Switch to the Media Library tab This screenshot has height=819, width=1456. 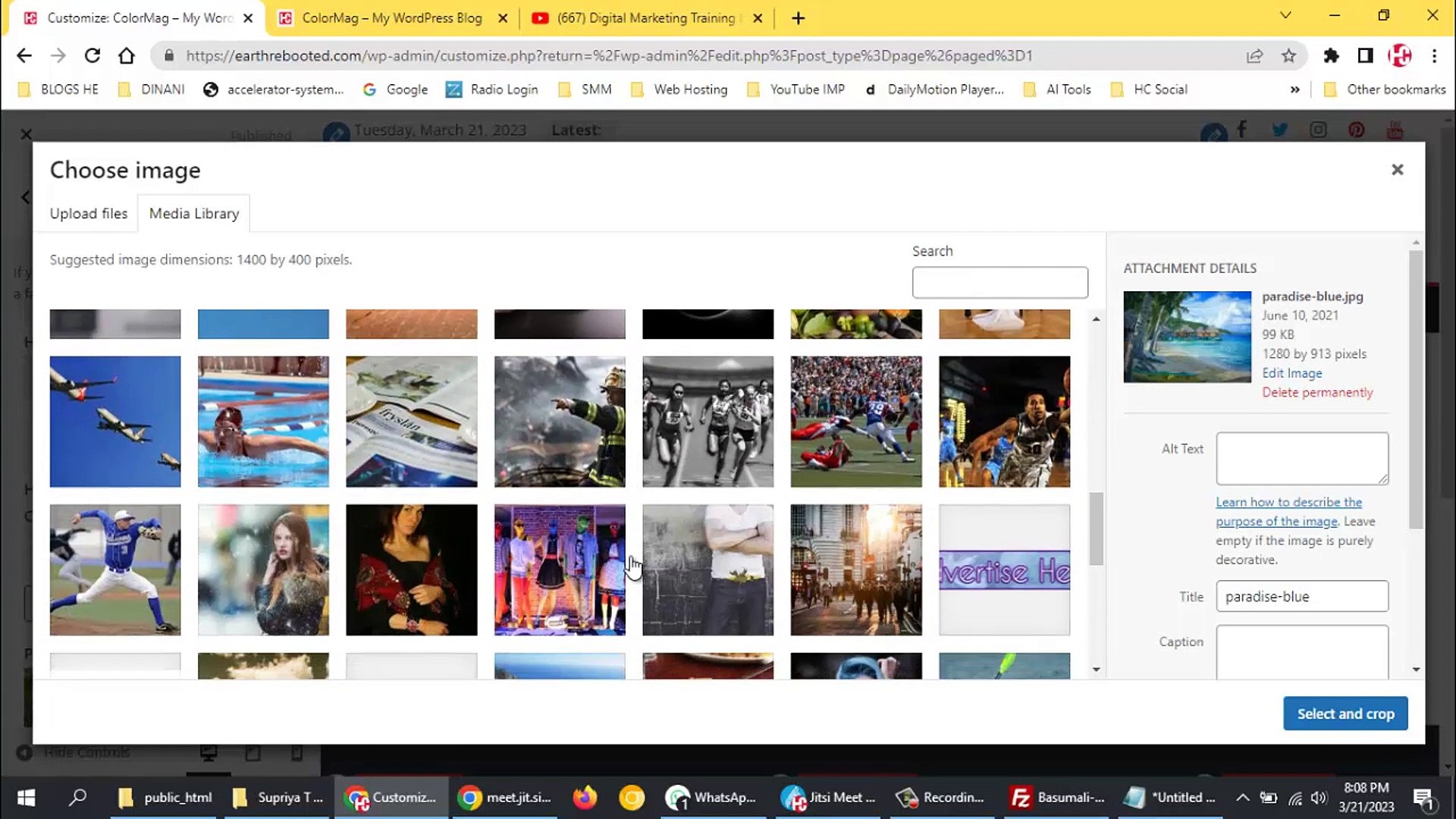(x=194, y=214)
